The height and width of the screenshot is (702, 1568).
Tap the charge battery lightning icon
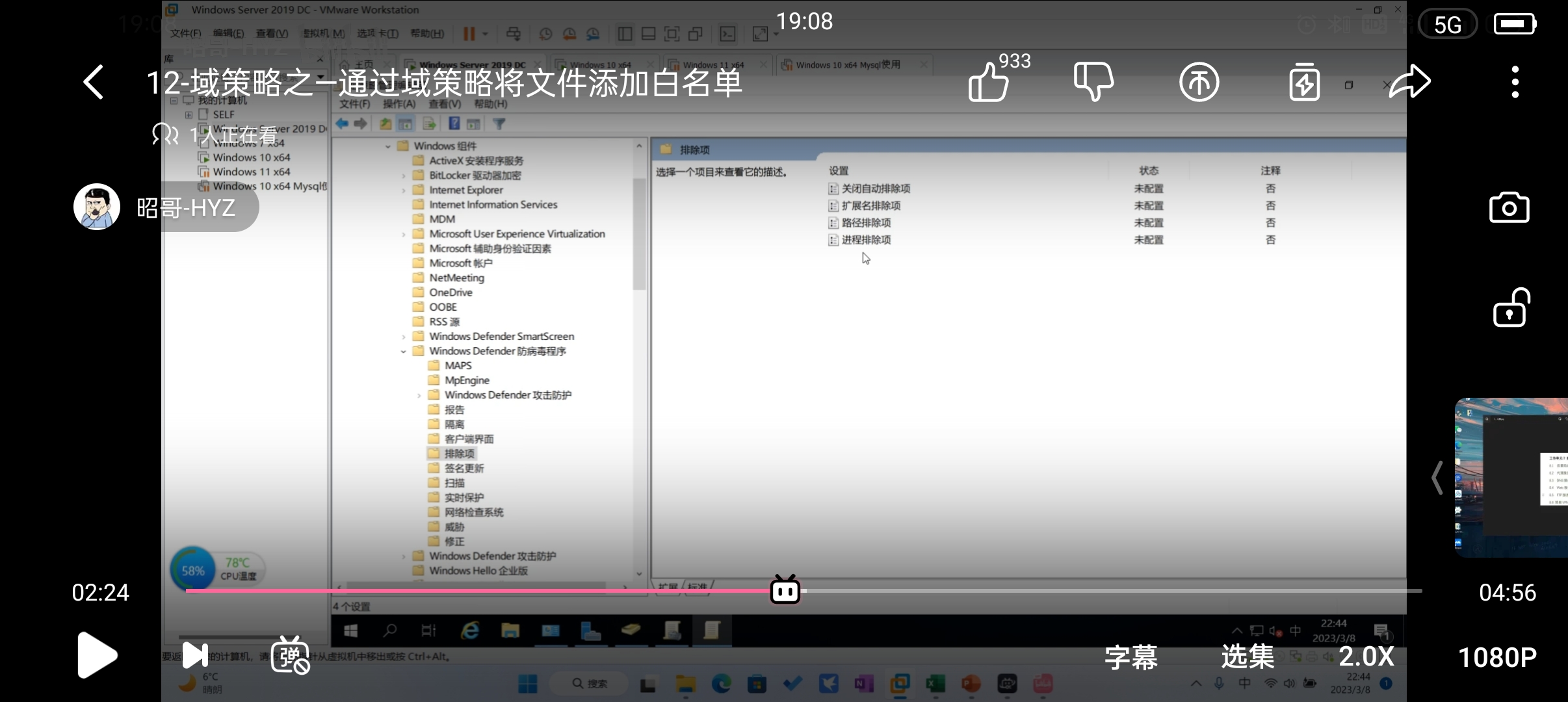(1304, 83)
